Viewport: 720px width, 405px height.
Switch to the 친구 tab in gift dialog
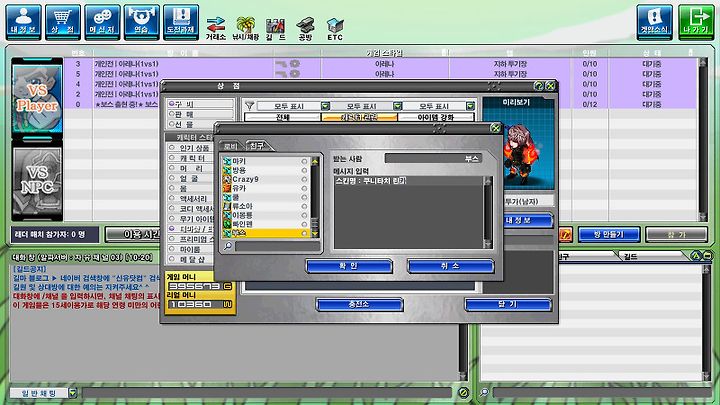(x=258, y=146)
